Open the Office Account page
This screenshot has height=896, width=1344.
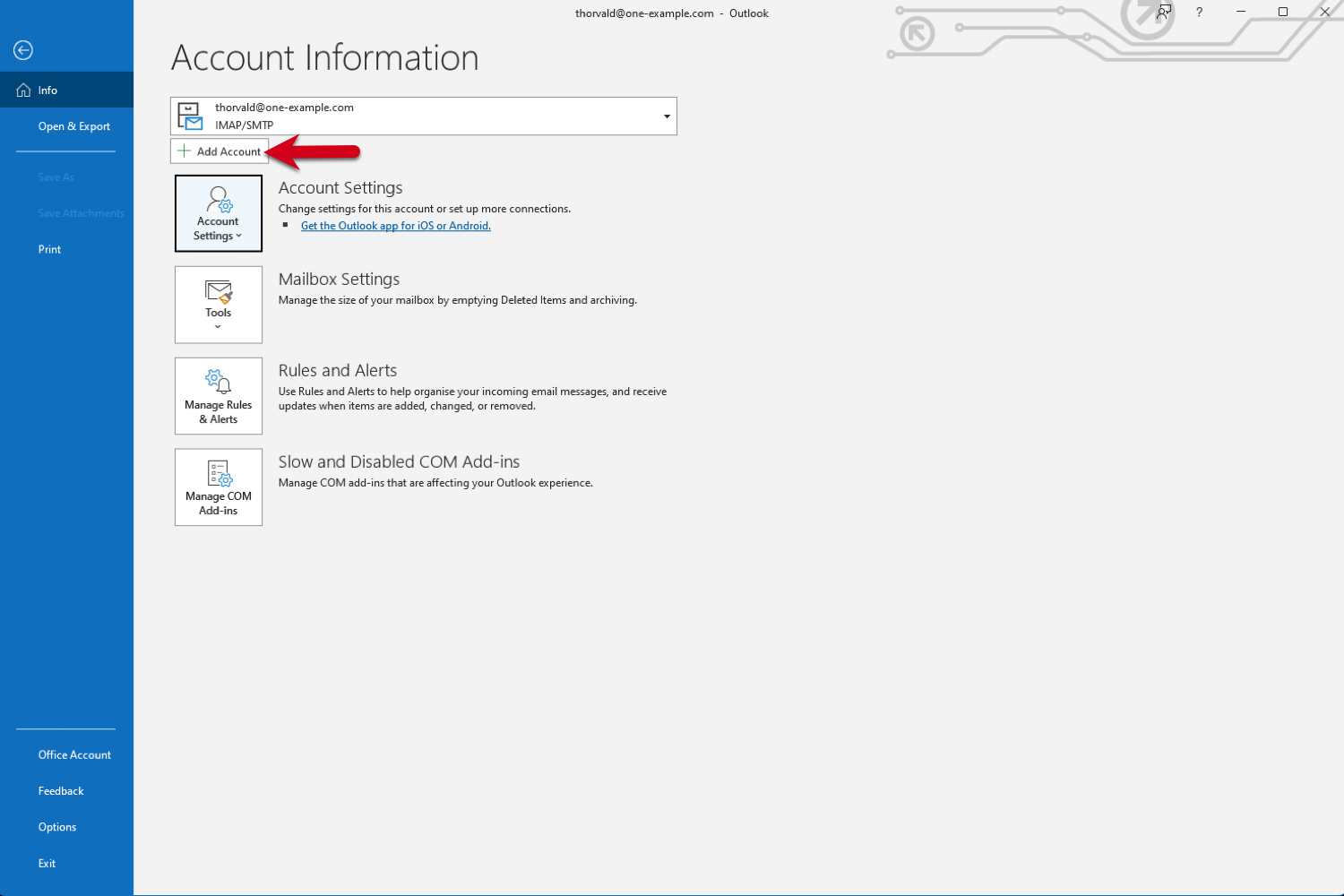(74, 754)
